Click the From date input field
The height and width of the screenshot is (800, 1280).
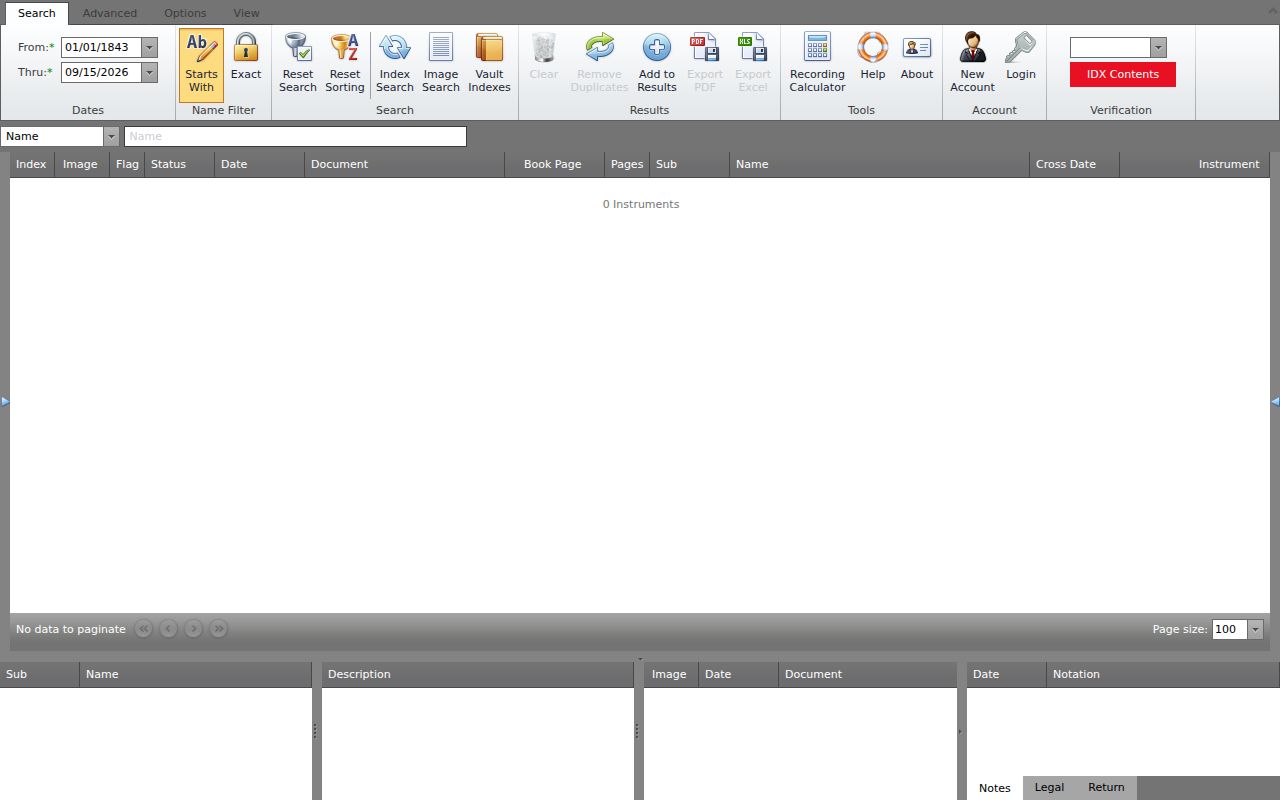coord(101,47)
